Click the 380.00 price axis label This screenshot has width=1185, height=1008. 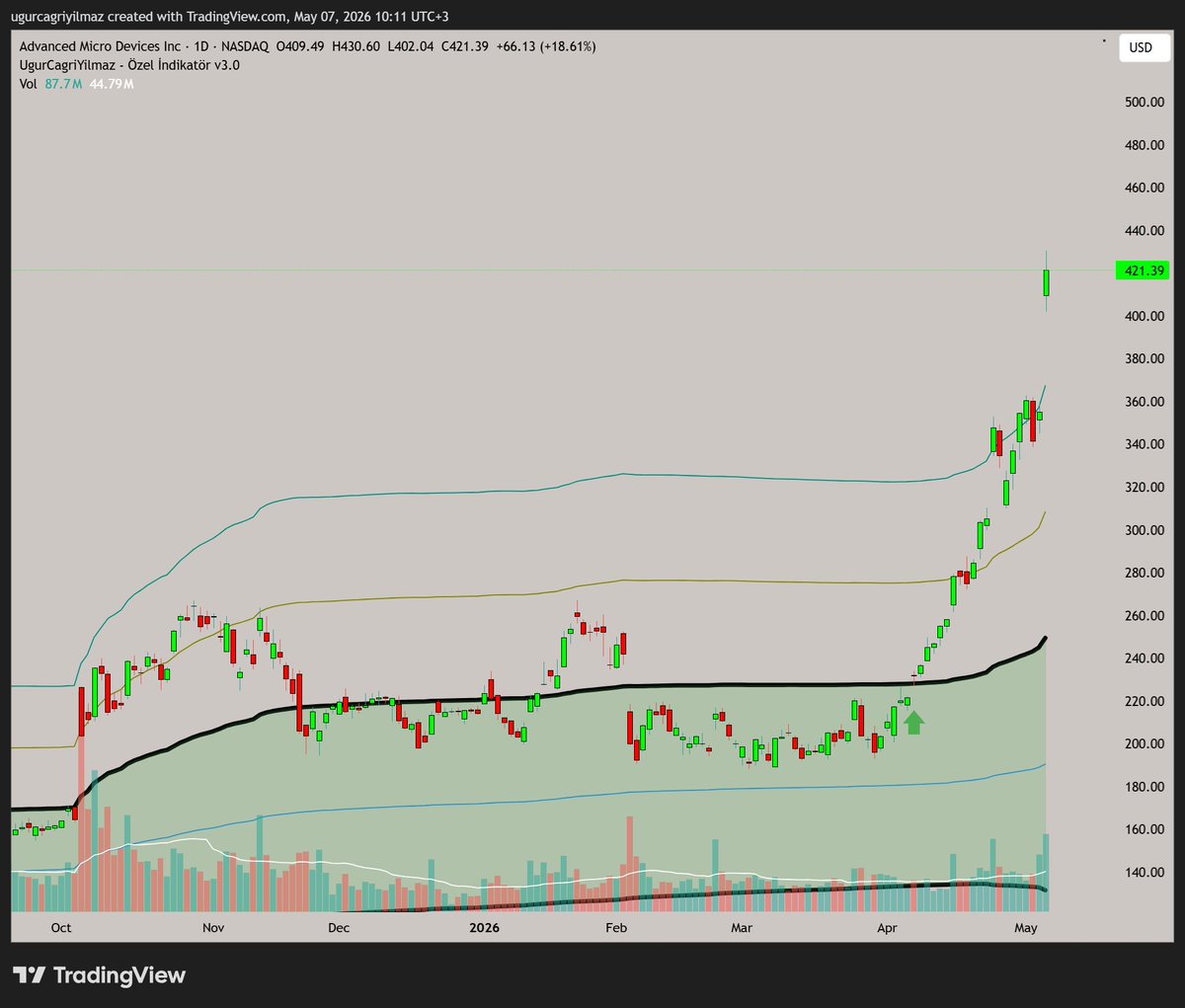(x=1145, y=359)
